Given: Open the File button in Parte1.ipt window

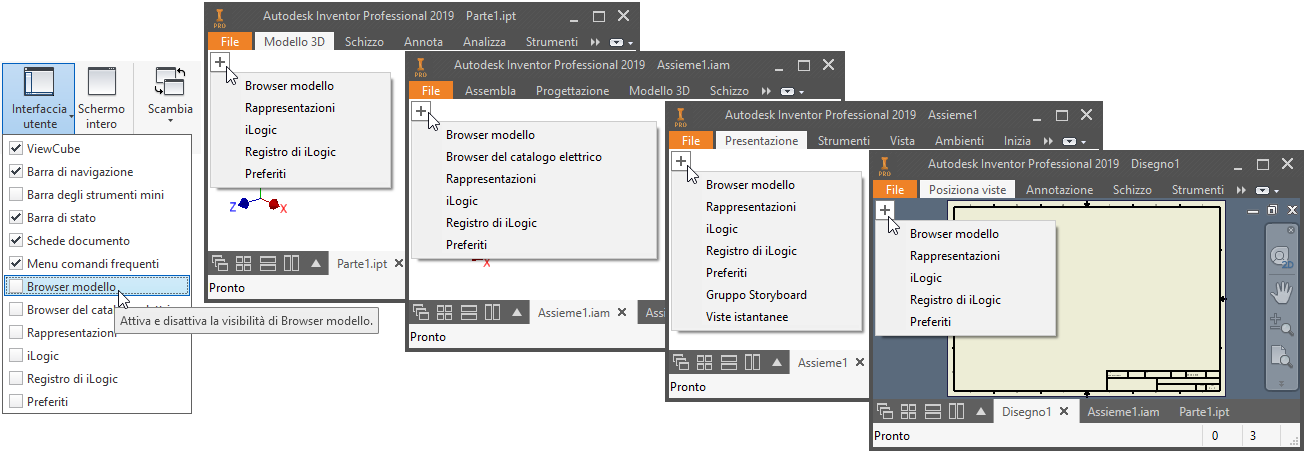Looking at the screenshot, I should point(229,42).
